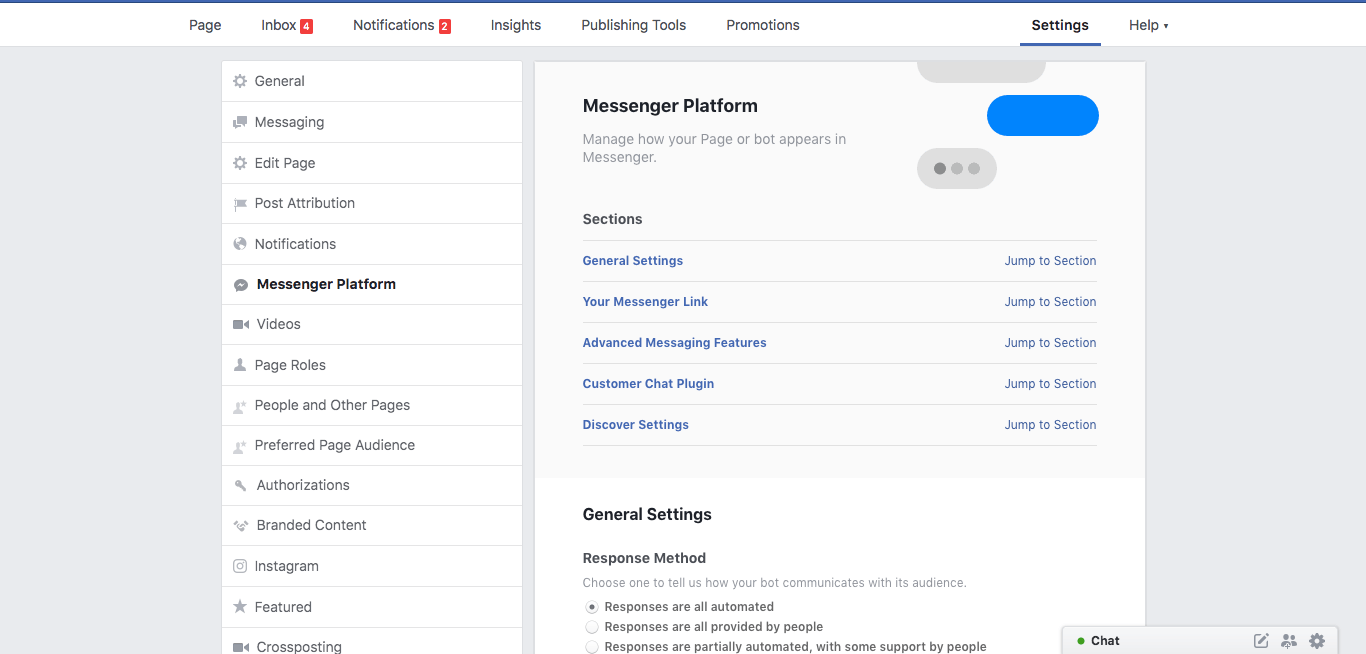Open the Inbox tab
Viewport: 1366px width, 654px height.
point(279,25)
